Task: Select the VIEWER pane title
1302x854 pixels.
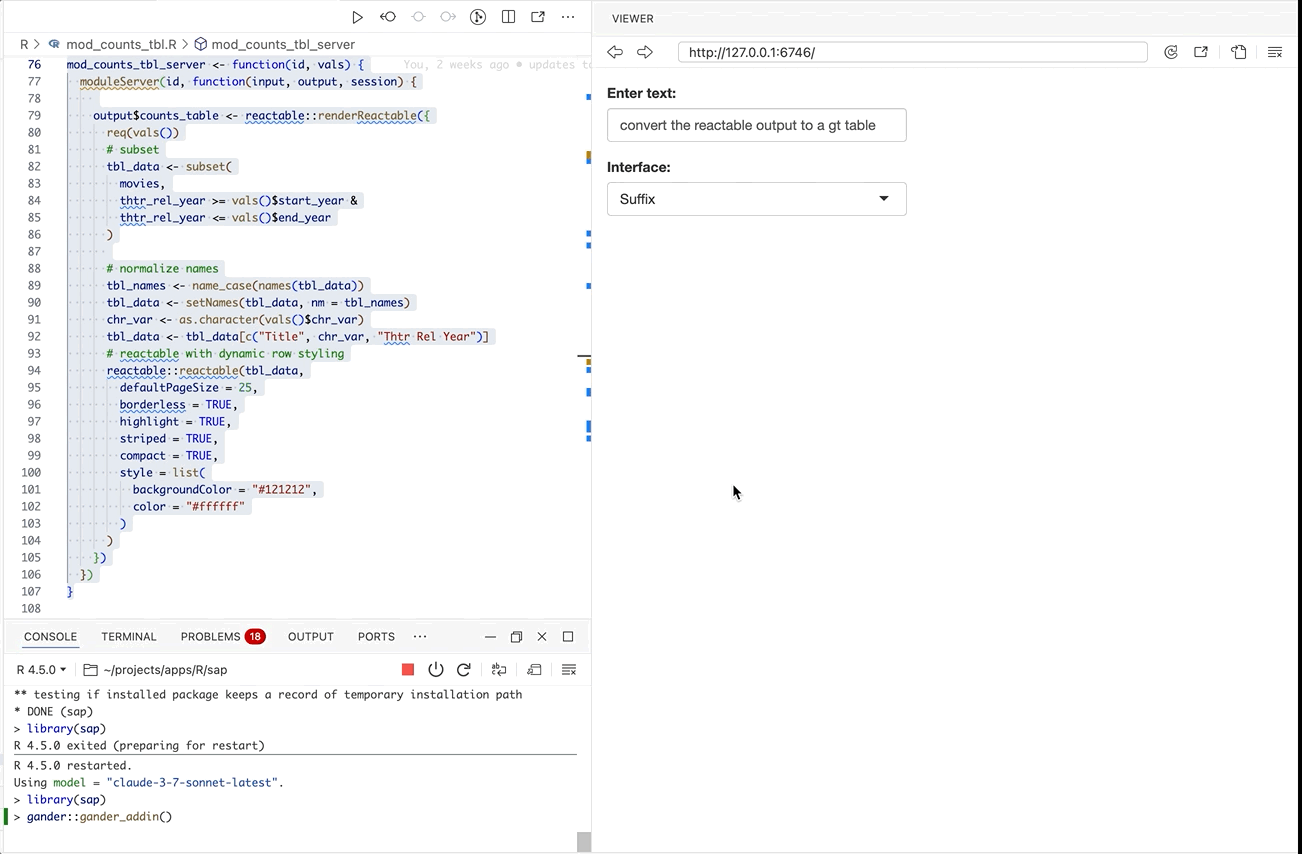Action: coord(633,19)
